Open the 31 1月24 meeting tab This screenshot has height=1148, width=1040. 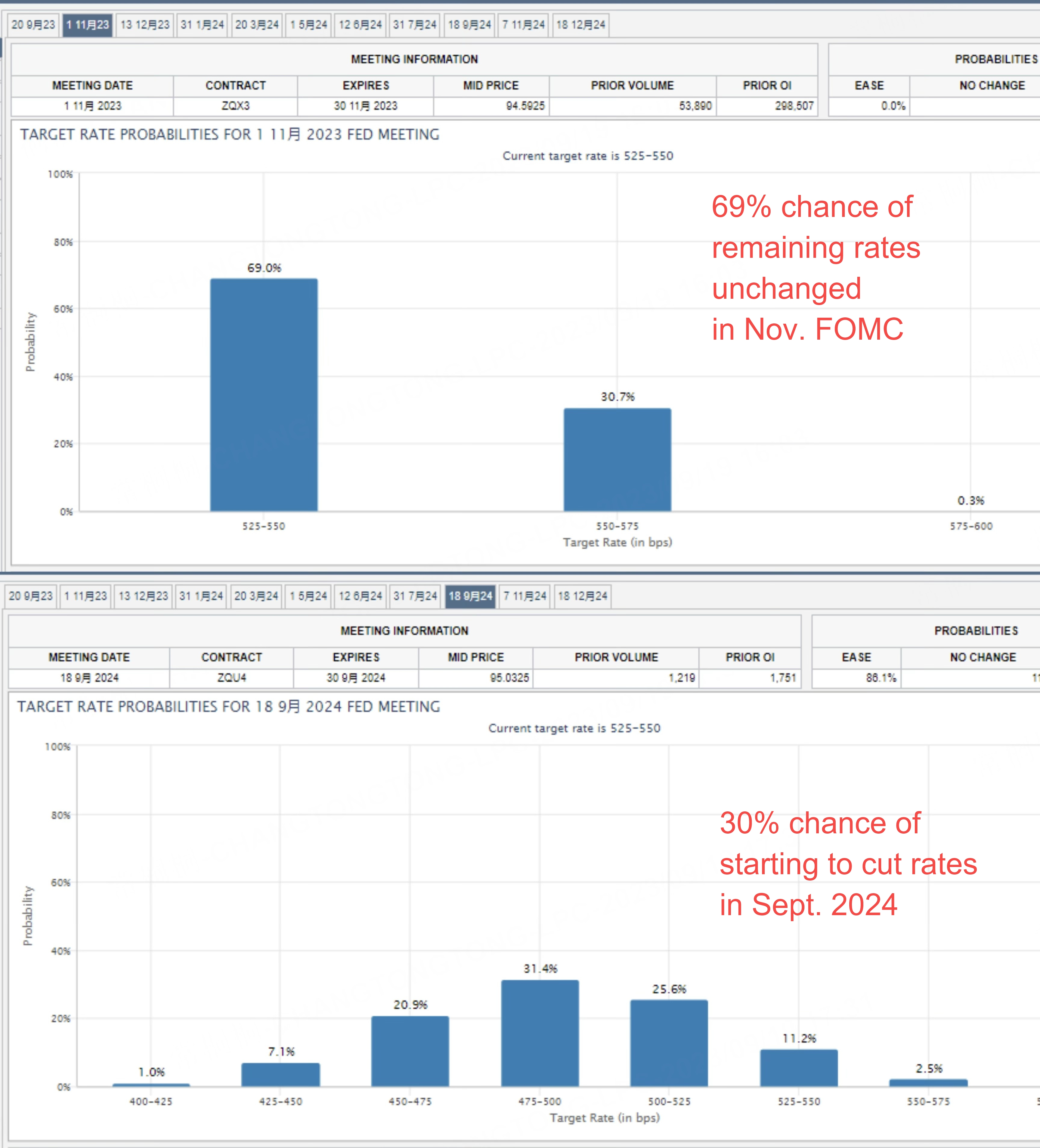pos(201,24)
